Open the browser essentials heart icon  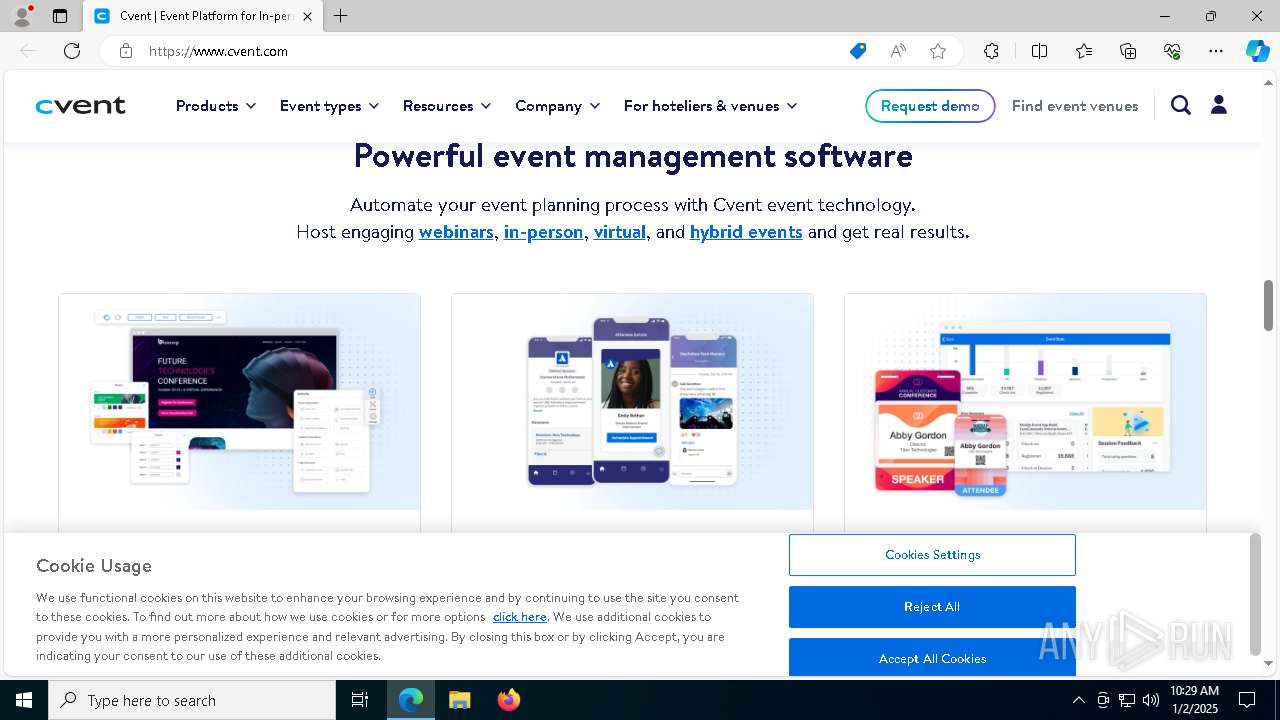point(1172,51)
